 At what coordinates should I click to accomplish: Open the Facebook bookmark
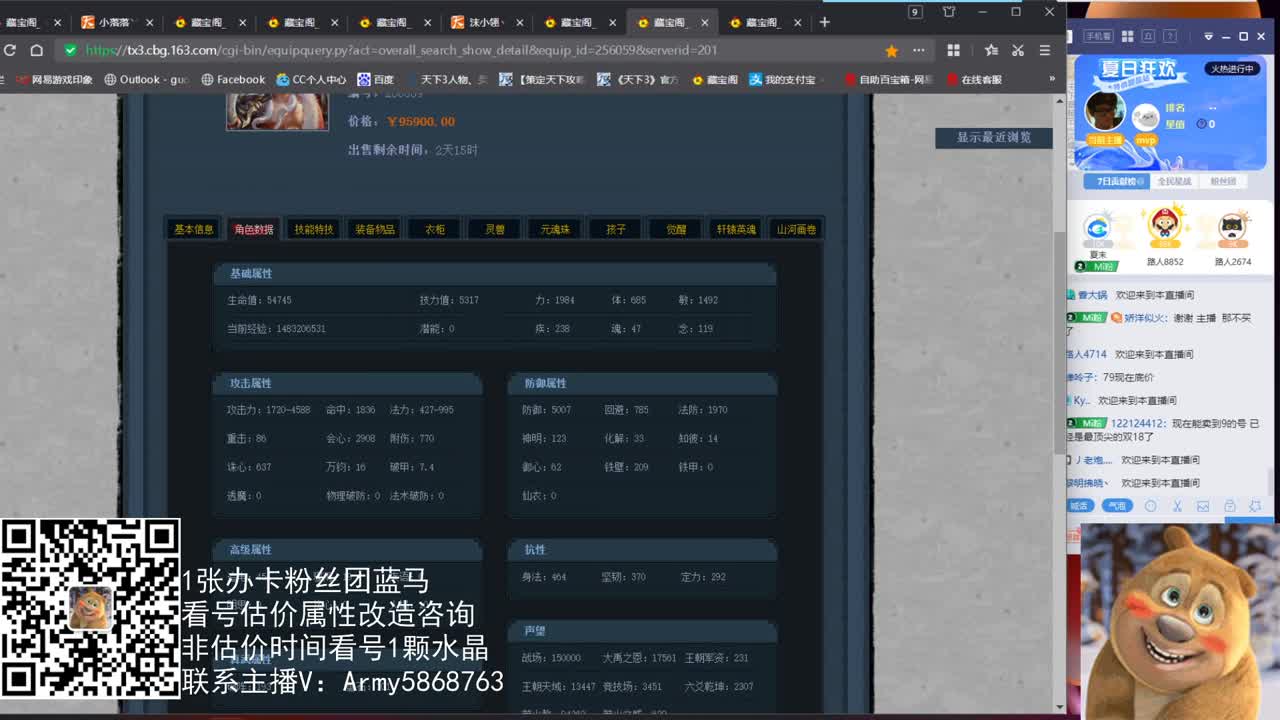tap(233, 79)
